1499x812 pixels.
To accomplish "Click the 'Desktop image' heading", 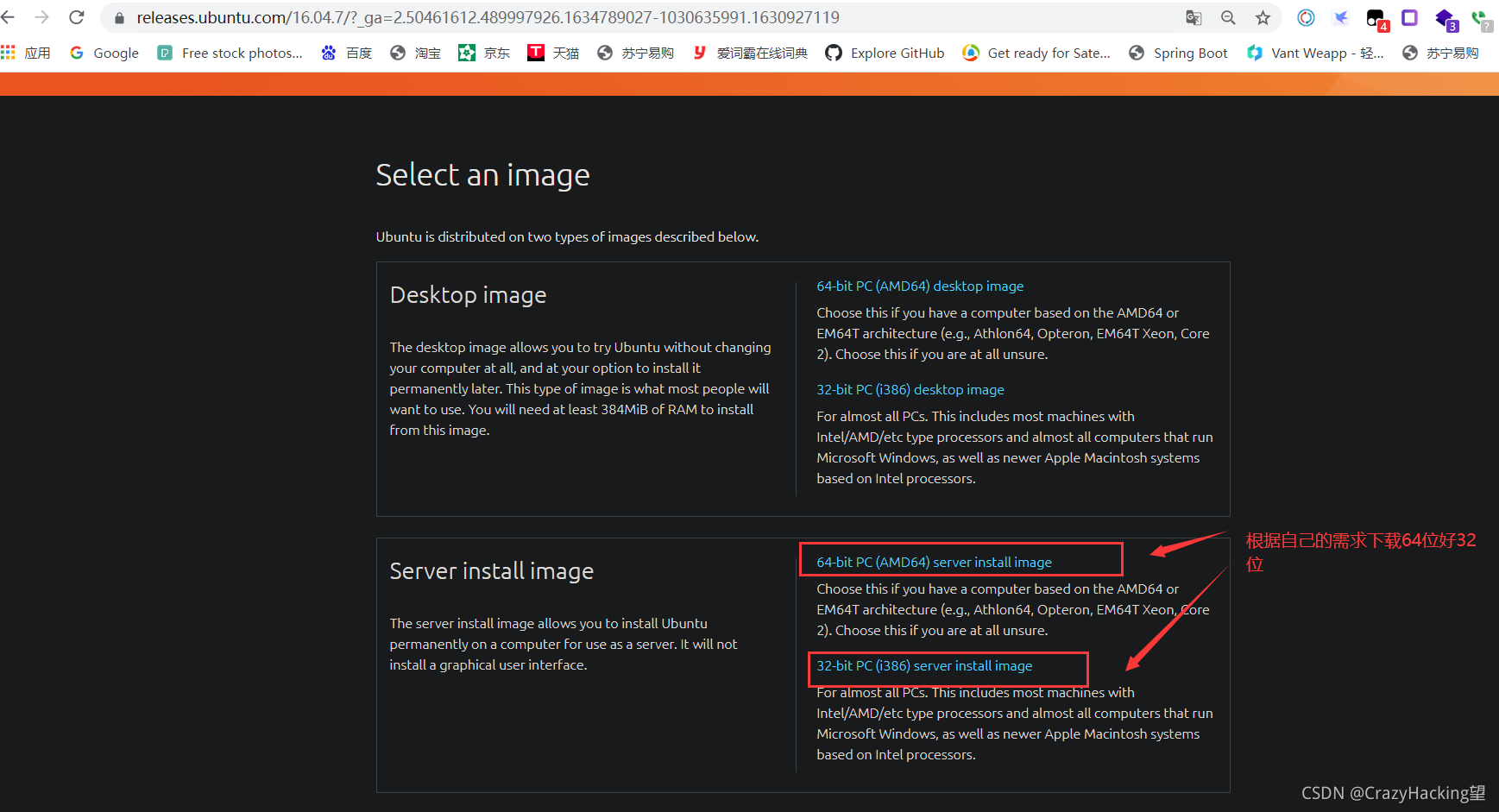I will pyautogui.click(x=468, y=295).
